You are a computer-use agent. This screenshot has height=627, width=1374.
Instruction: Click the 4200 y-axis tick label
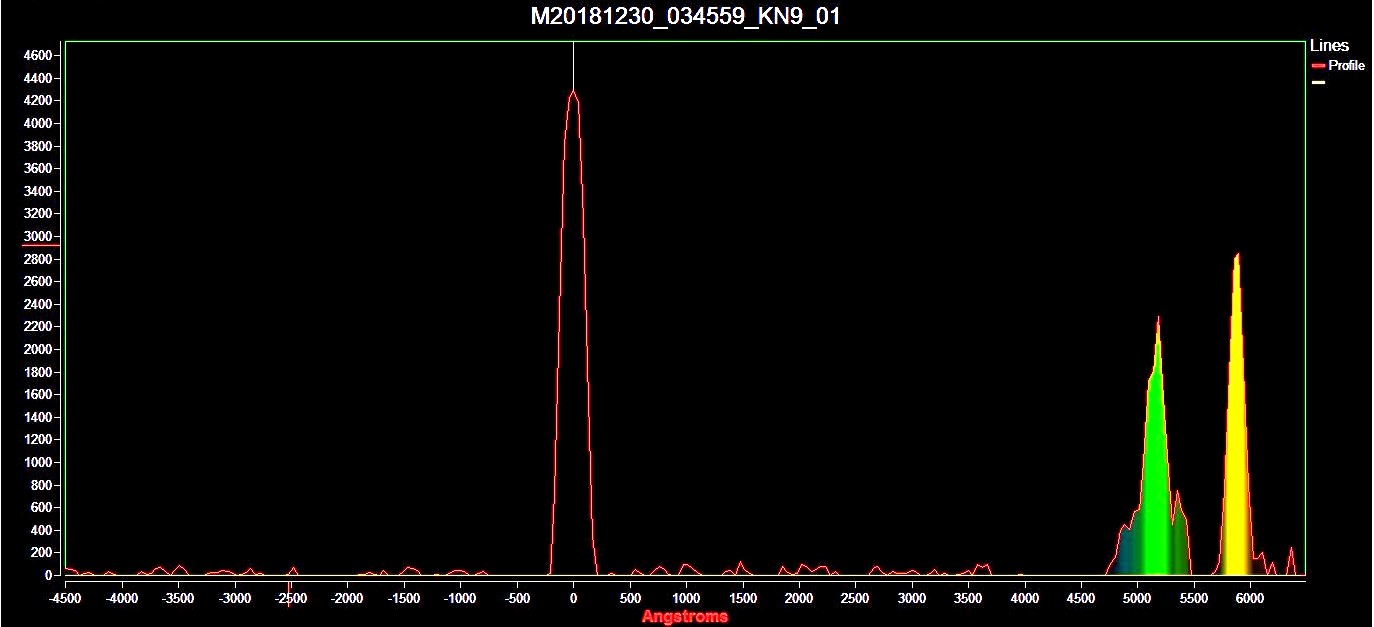point(37,101)
